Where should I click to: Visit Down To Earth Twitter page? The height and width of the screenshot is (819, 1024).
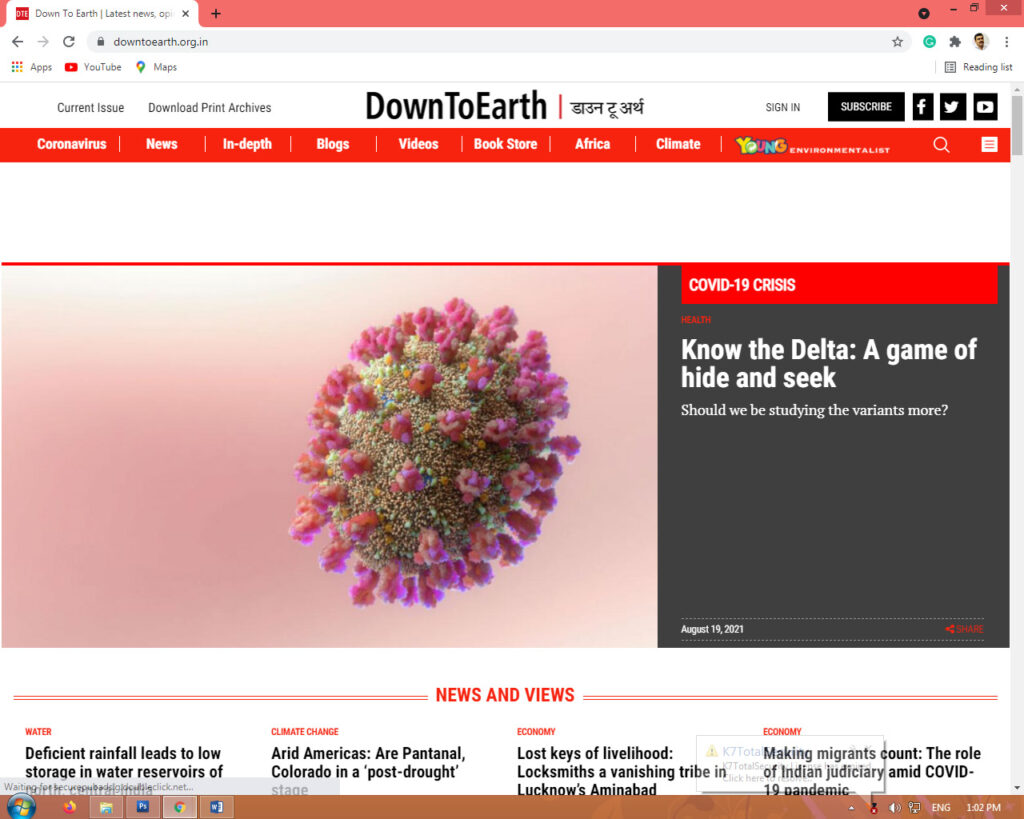pos(953,106)
